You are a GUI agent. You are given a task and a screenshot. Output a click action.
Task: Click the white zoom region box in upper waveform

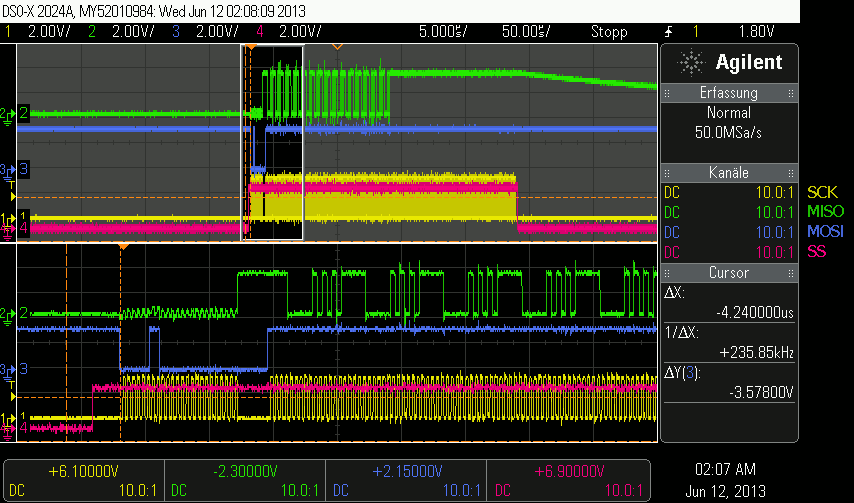pyautogui.click(x=272, y=143)
